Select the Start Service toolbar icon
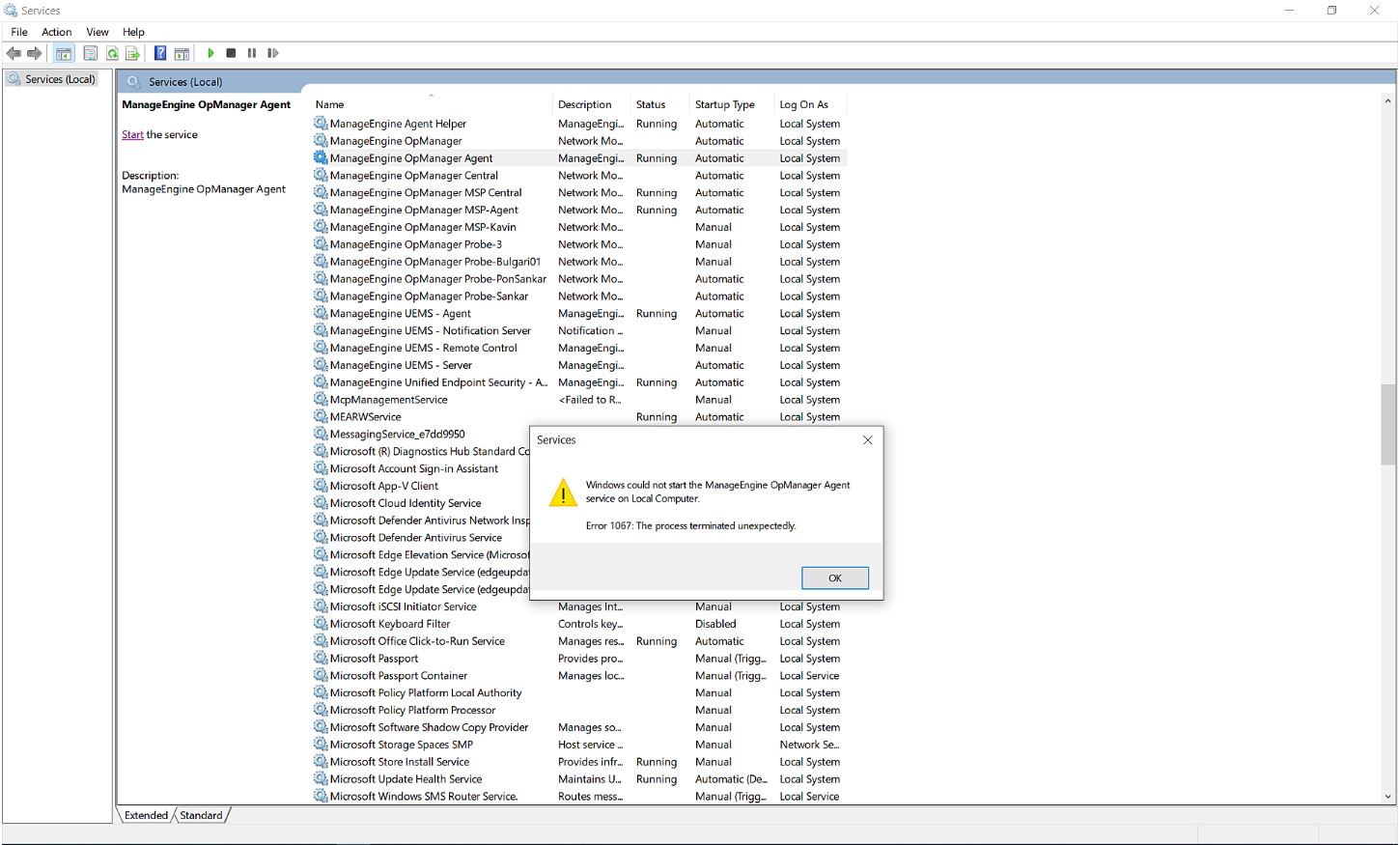The image size is (1400, 845). click(210, 53)
